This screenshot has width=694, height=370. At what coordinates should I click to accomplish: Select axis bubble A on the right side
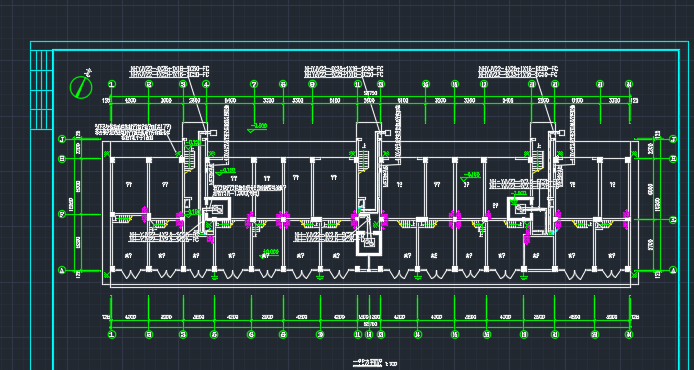(673, 270)
